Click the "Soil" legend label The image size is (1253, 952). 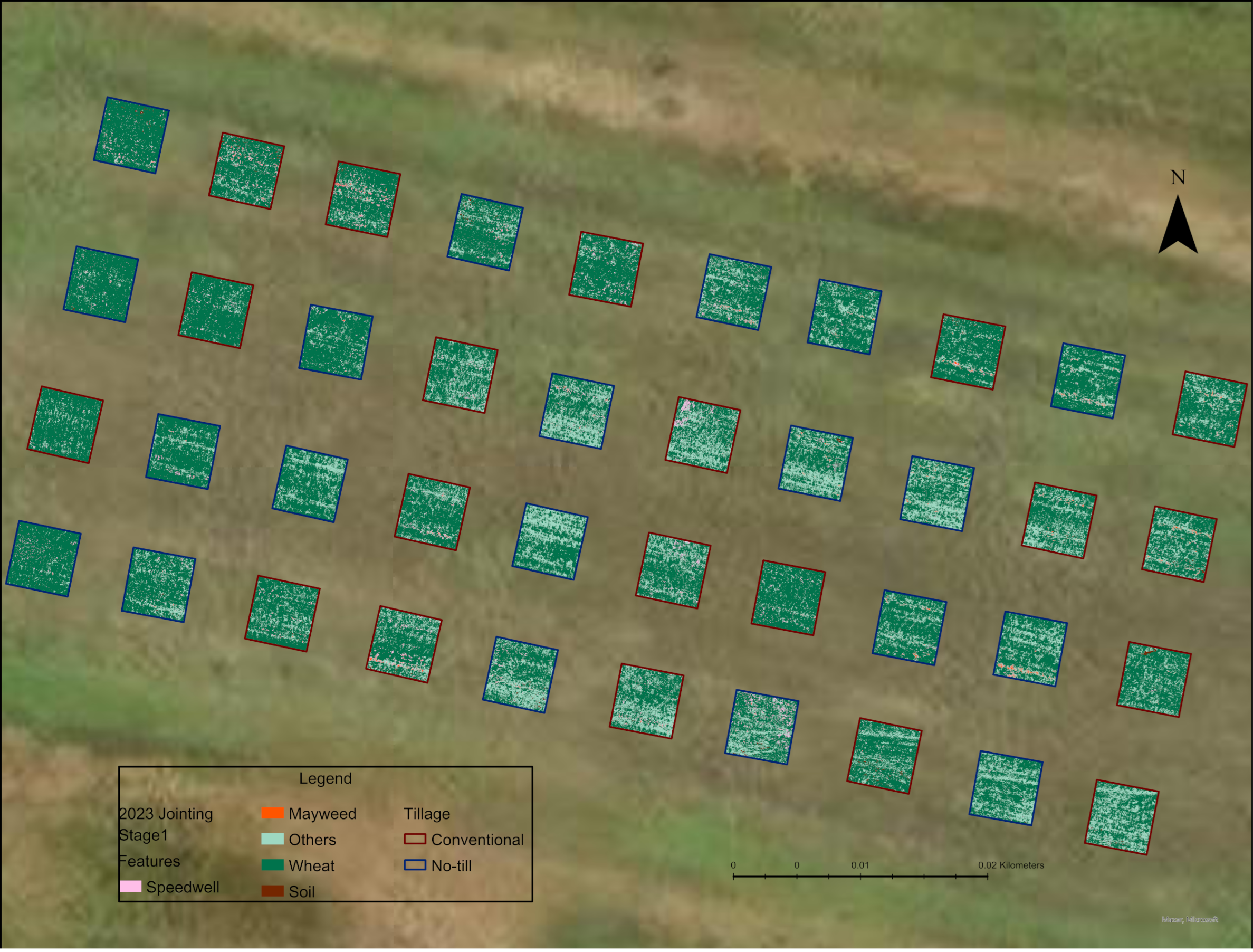(301, 892)
